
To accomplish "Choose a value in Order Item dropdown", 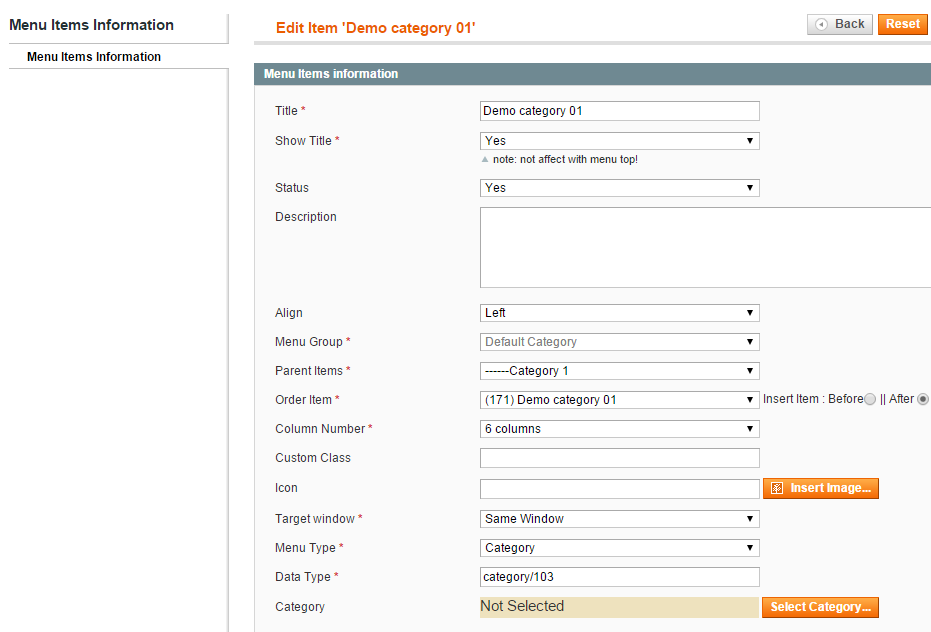I will coord(619,400).
